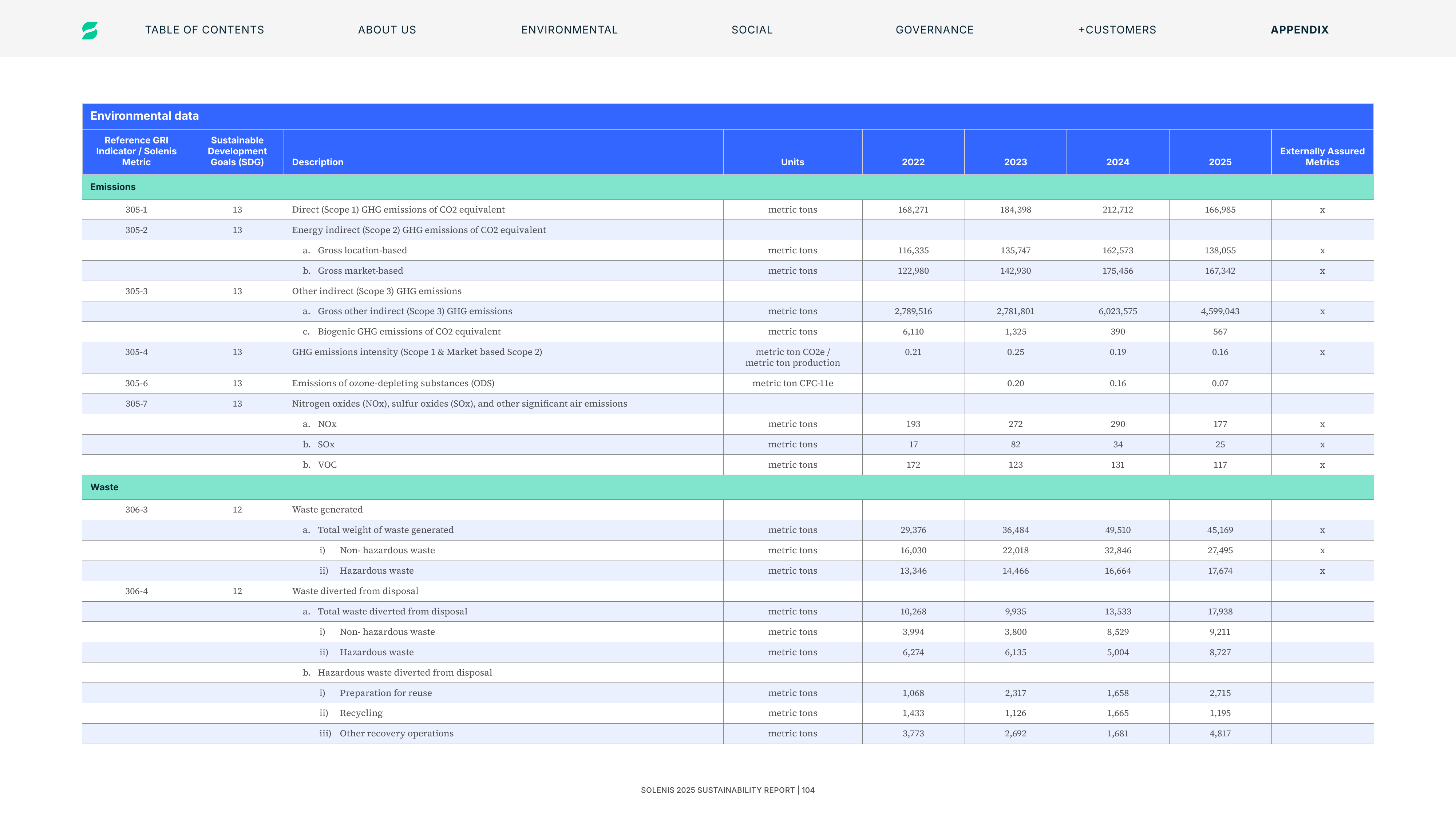
Task: Select GHG emissions intensity description
Action: 416,352
